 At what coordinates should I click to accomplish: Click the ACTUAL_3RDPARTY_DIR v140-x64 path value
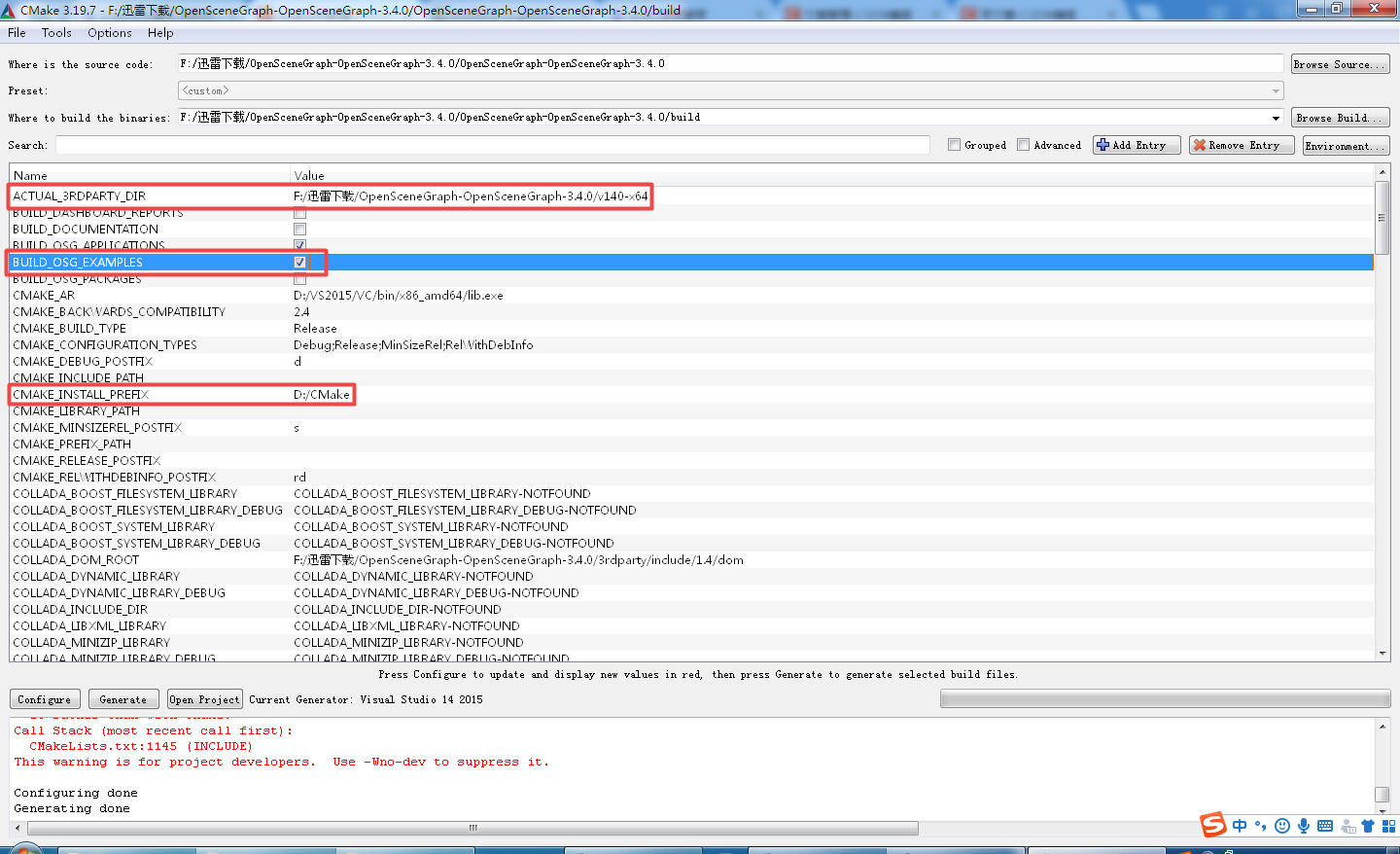tap(471, 196)
